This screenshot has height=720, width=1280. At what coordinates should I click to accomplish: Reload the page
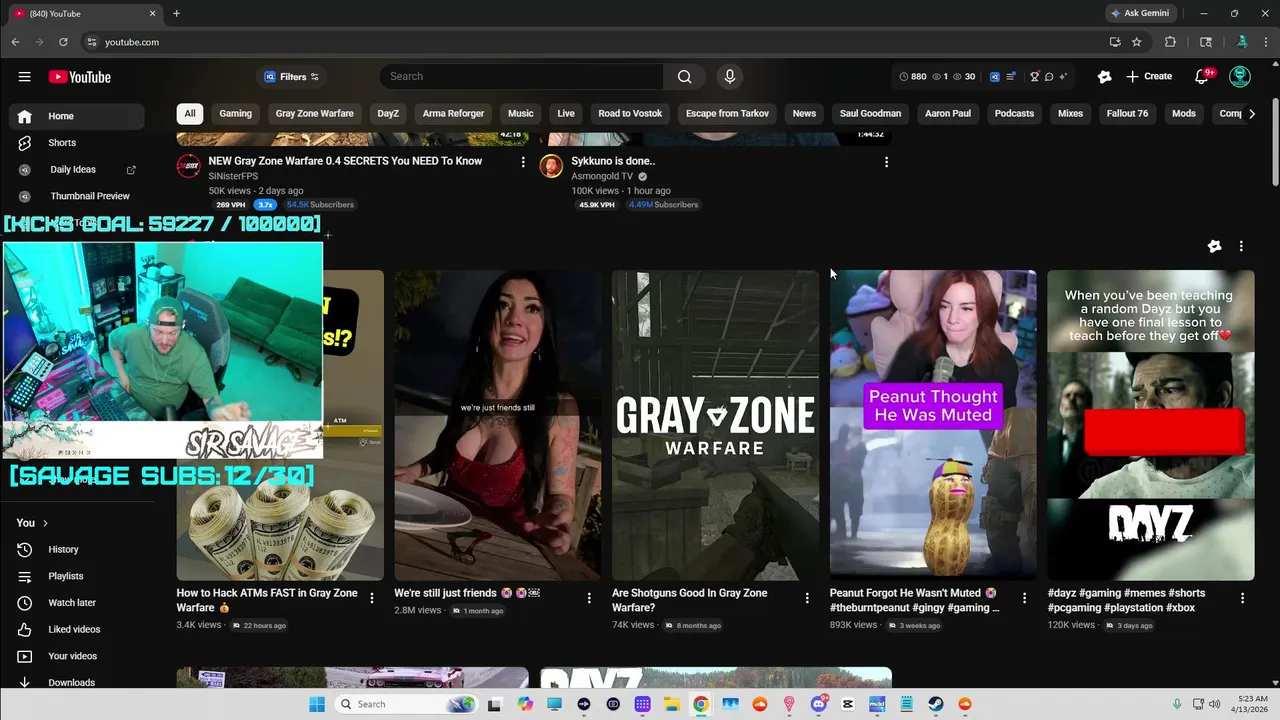tap(63, 42)
